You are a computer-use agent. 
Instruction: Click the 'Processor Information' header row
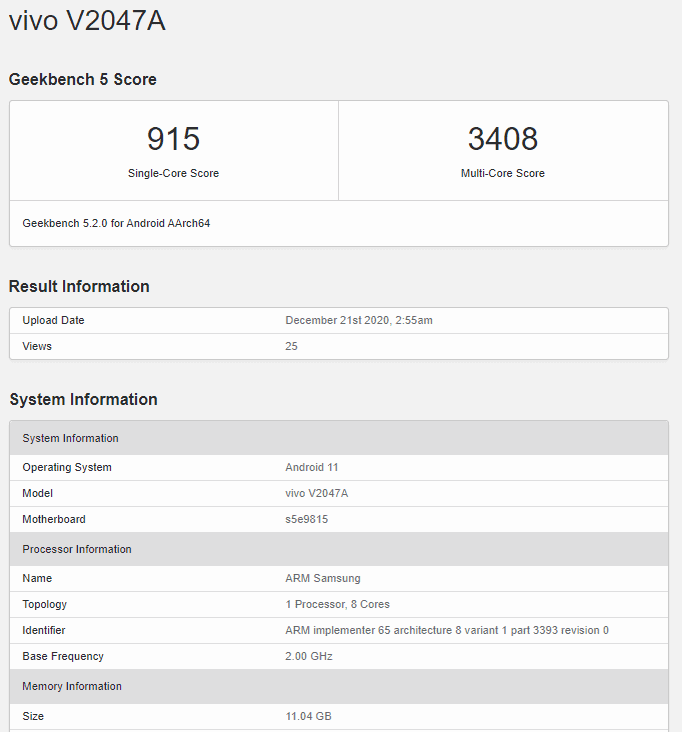[x=339, y=549]
